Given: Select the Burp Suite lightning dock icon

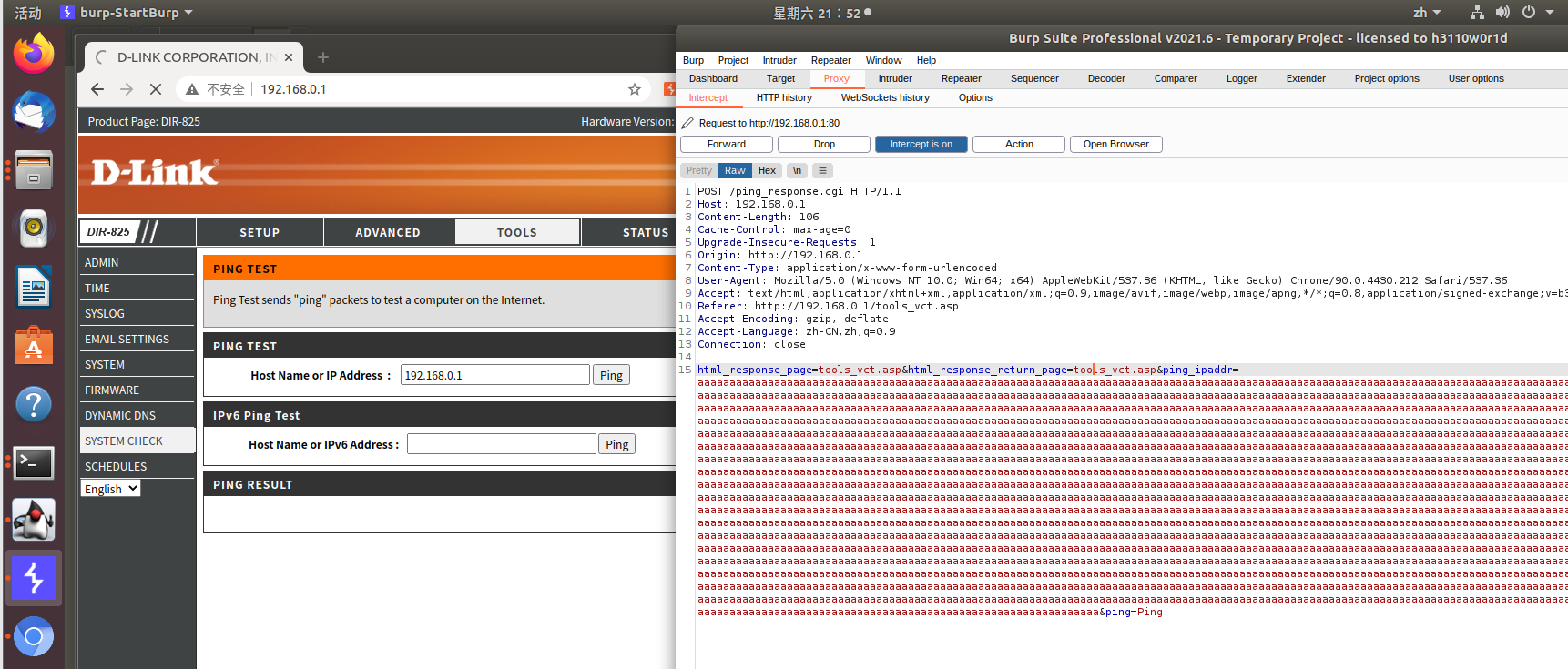Looking at the screenshot, I should (x=34, y=578).
